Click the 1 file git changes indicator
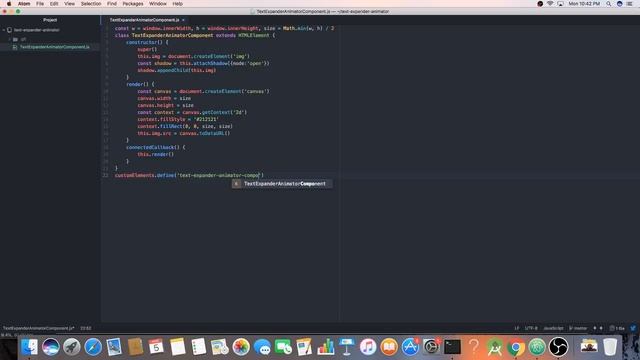This screenshot has width=640, height=360. coord(617,328)
